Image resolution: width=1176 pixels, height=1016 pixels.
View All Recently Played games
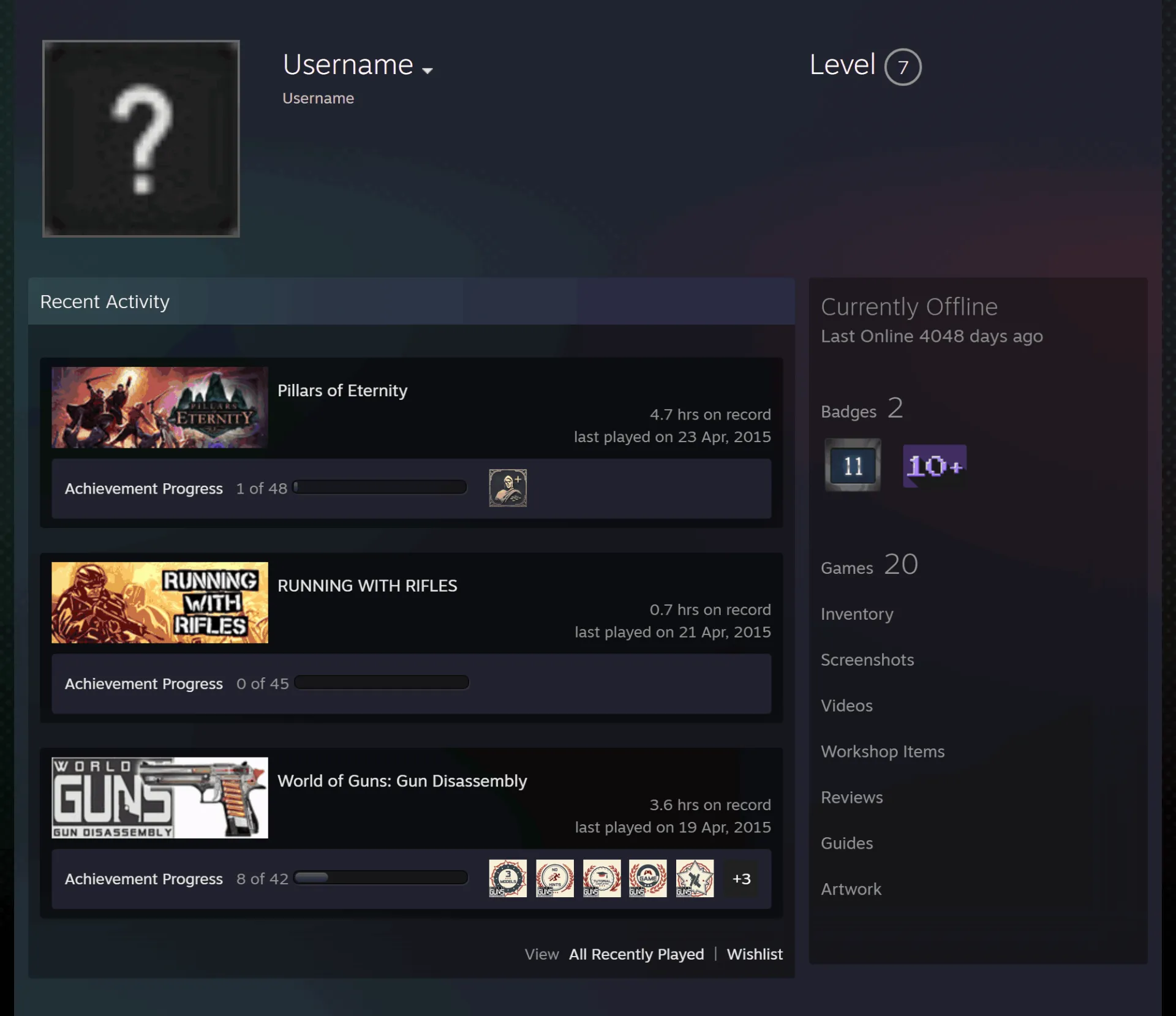click(x=636, y=954)
